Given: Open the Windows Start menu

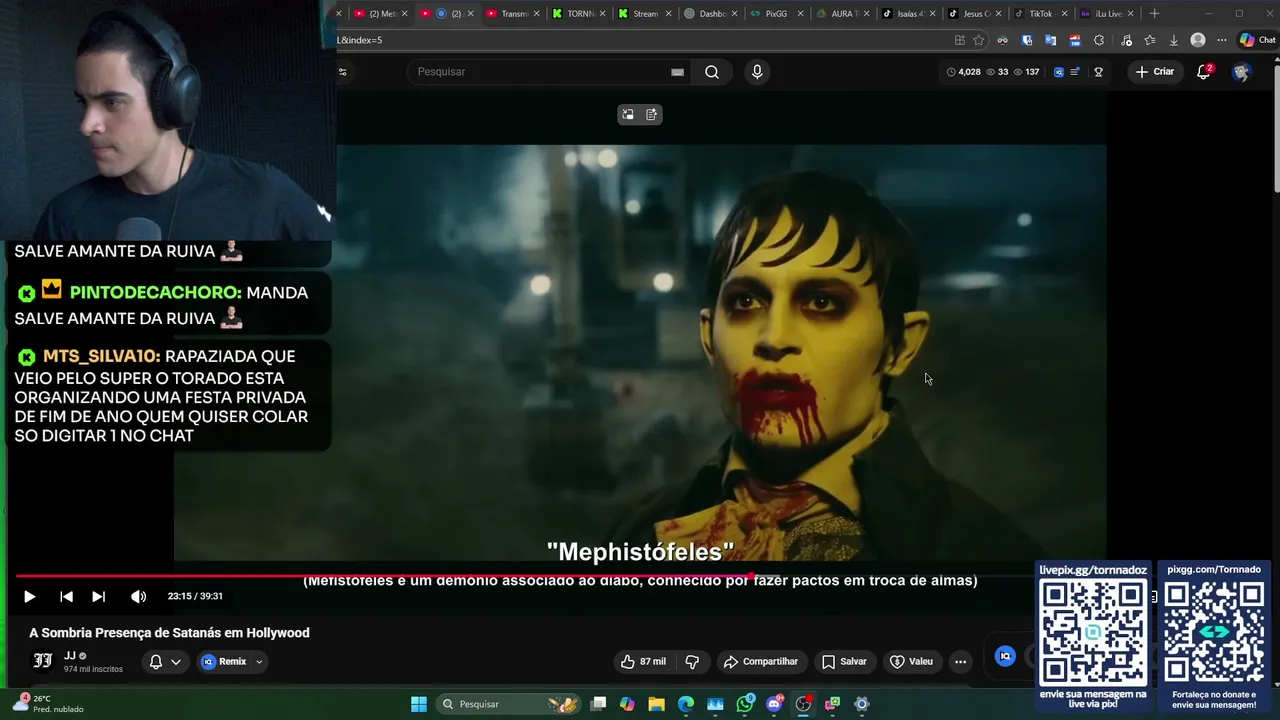Looking at the screenshot, I should (419, 704).
